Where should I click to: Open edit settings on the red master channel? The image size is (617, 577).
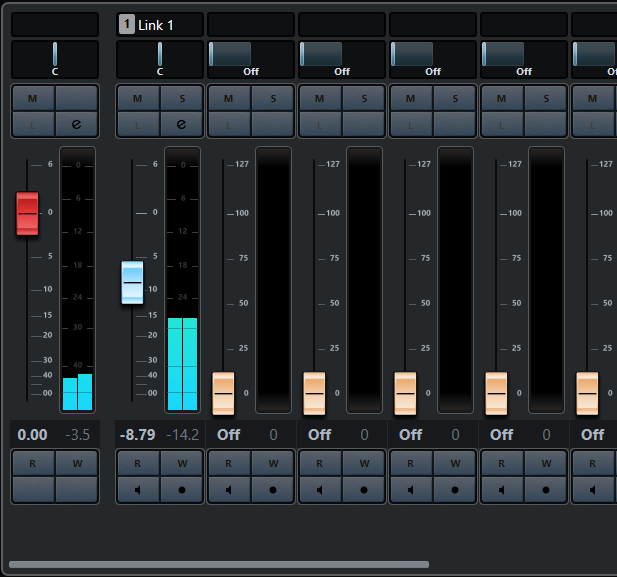(77, 124)
